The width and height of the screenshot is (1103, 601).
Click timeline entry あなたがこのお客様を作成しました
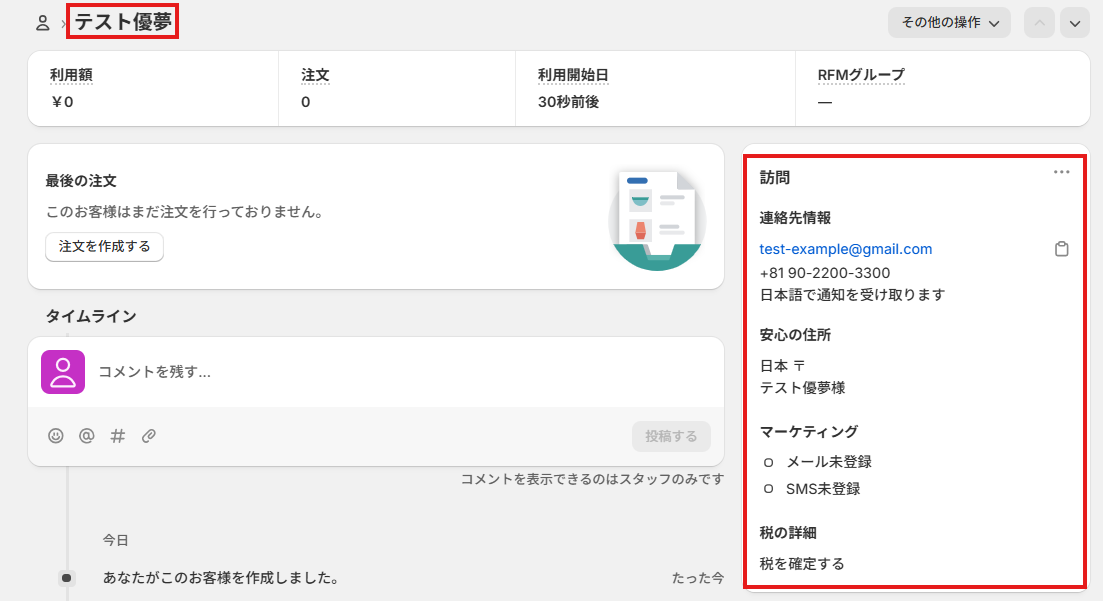pyautogui.click(x=221, y=578)
